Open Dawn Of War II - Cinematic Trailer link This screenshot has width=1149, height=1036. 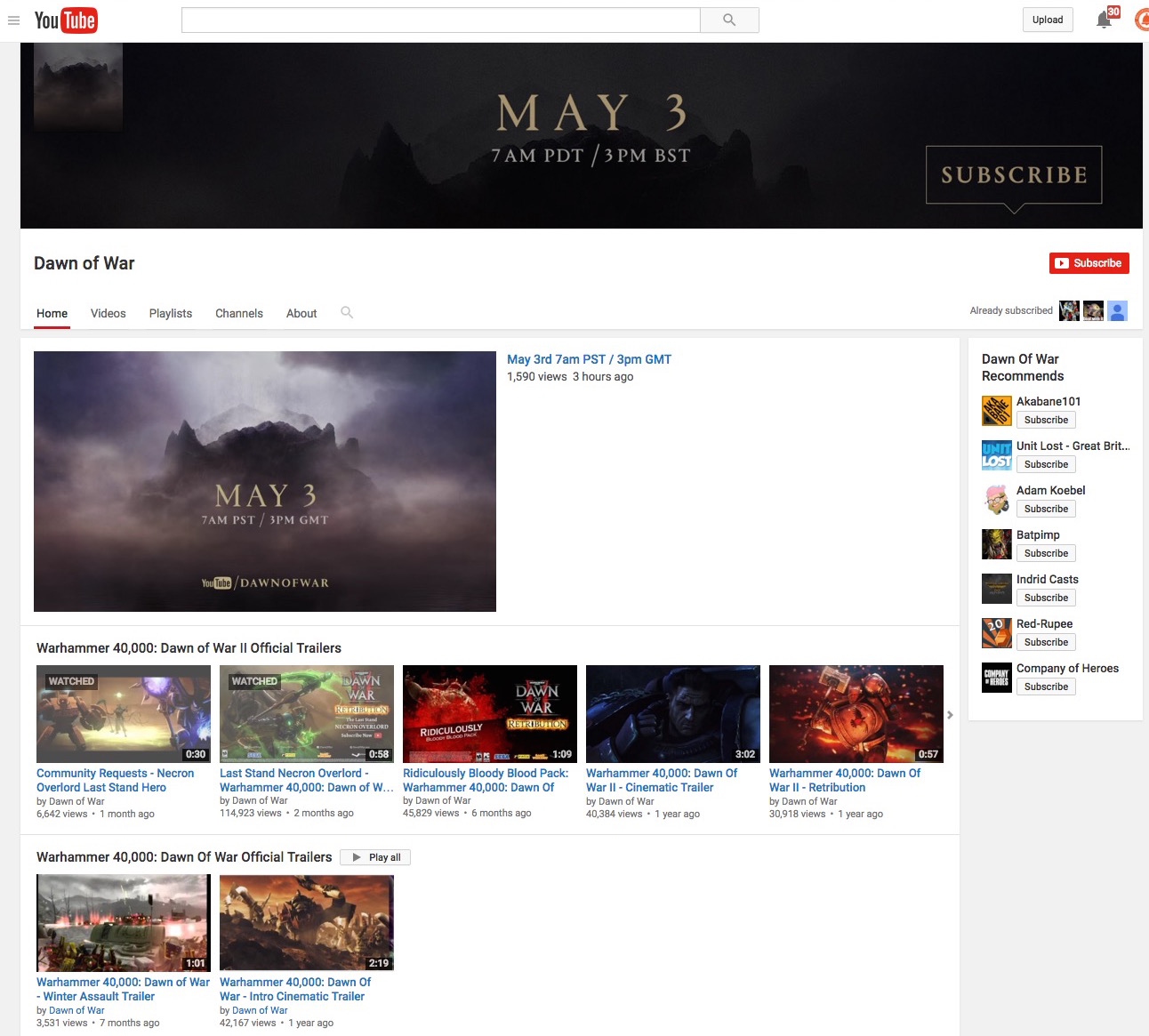[662, 781]
